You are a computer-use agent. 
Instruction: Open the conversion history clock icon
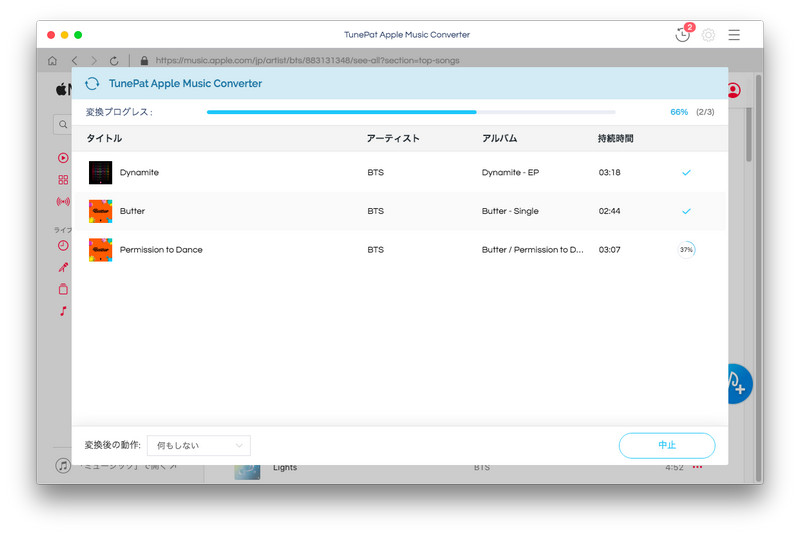point(682,34)
